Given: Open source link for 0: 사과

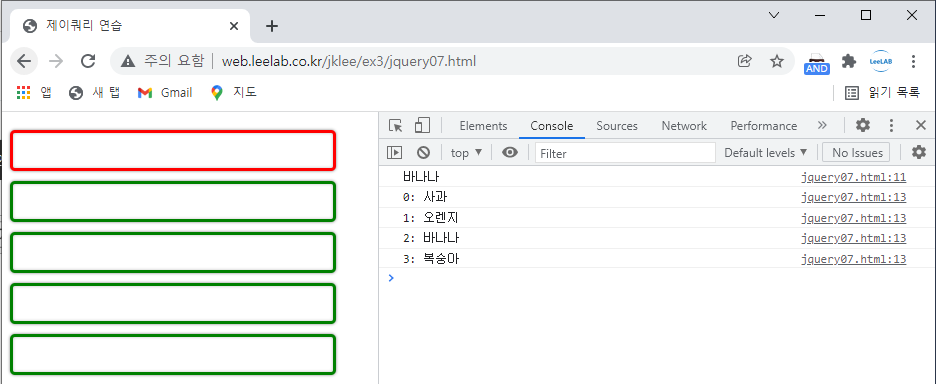Looking at the screenshot, I should pos(854,197).
